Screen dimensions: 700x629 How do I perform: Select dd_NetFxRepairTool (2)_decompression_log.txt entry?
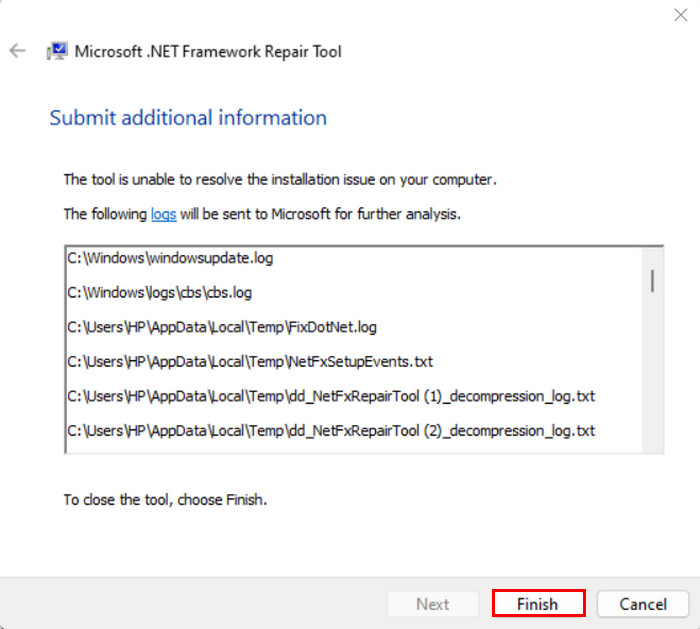click(331, 430)
